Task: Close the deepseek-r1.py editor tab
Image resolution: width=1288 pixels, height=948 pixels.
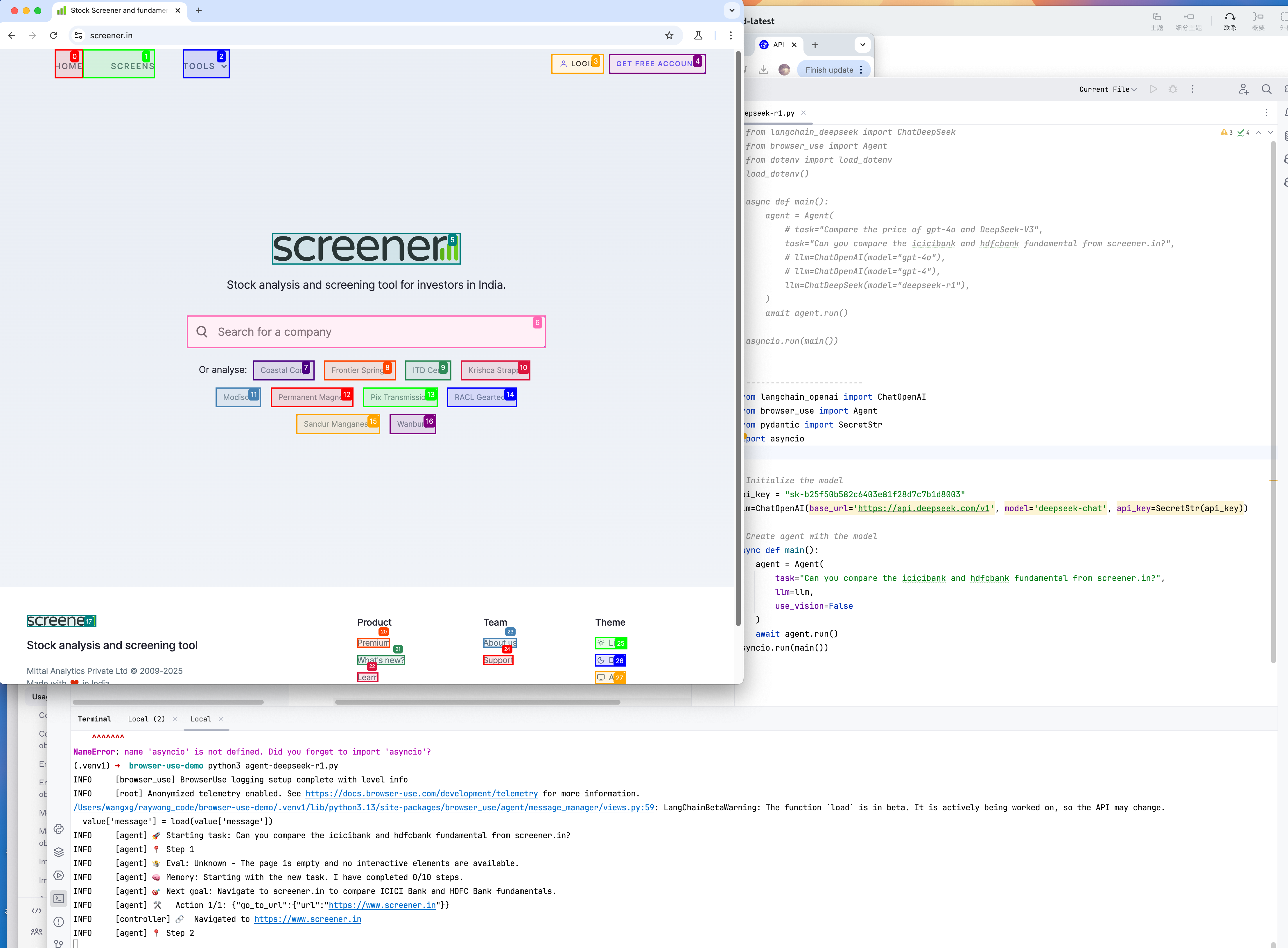Action: tap(803, 113)
